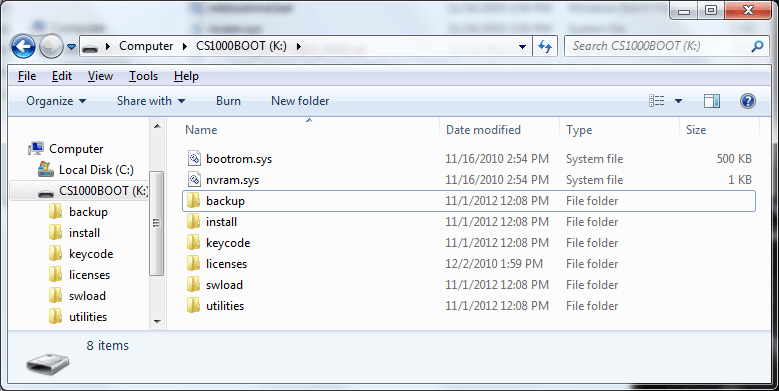Open help with the blue question icon
The image size is (779, 391).
(747, 101)
